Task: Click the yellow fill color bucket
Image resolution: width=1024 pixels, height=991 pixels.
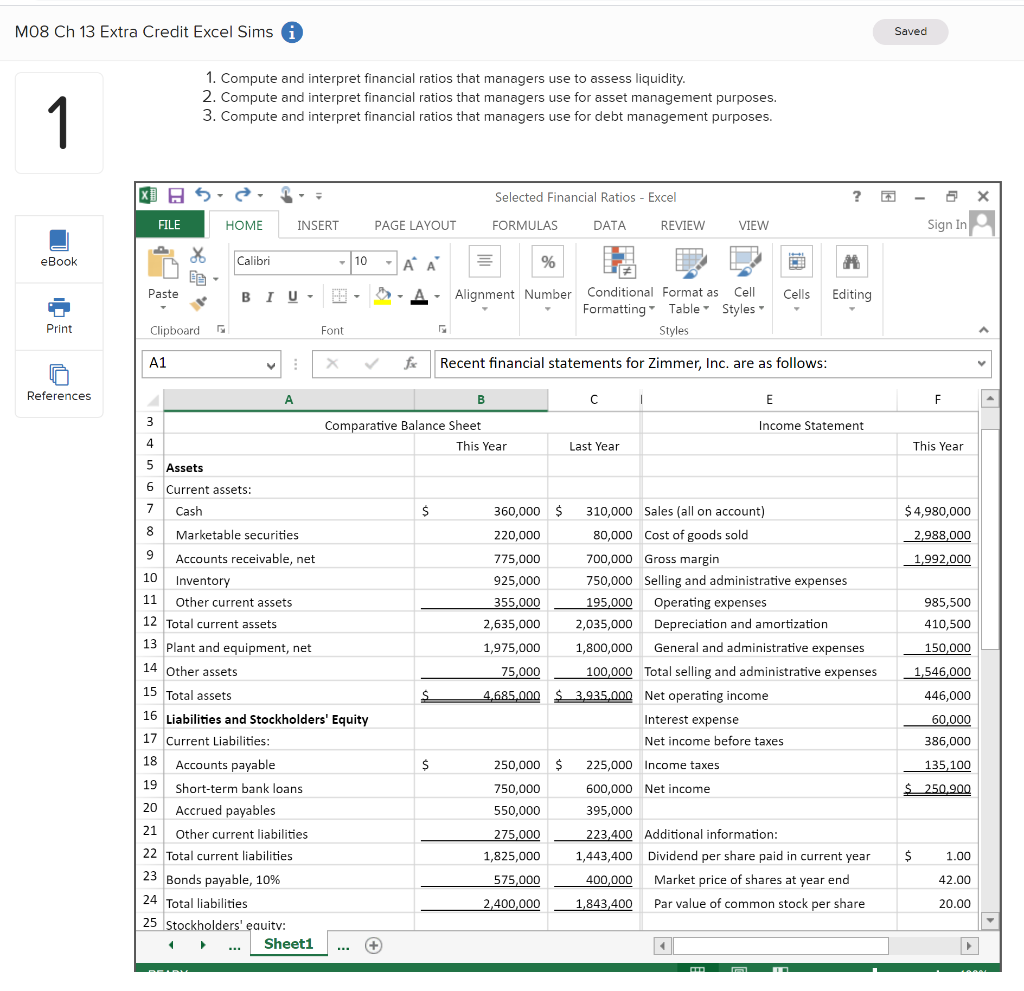Action: pos(383,297)
